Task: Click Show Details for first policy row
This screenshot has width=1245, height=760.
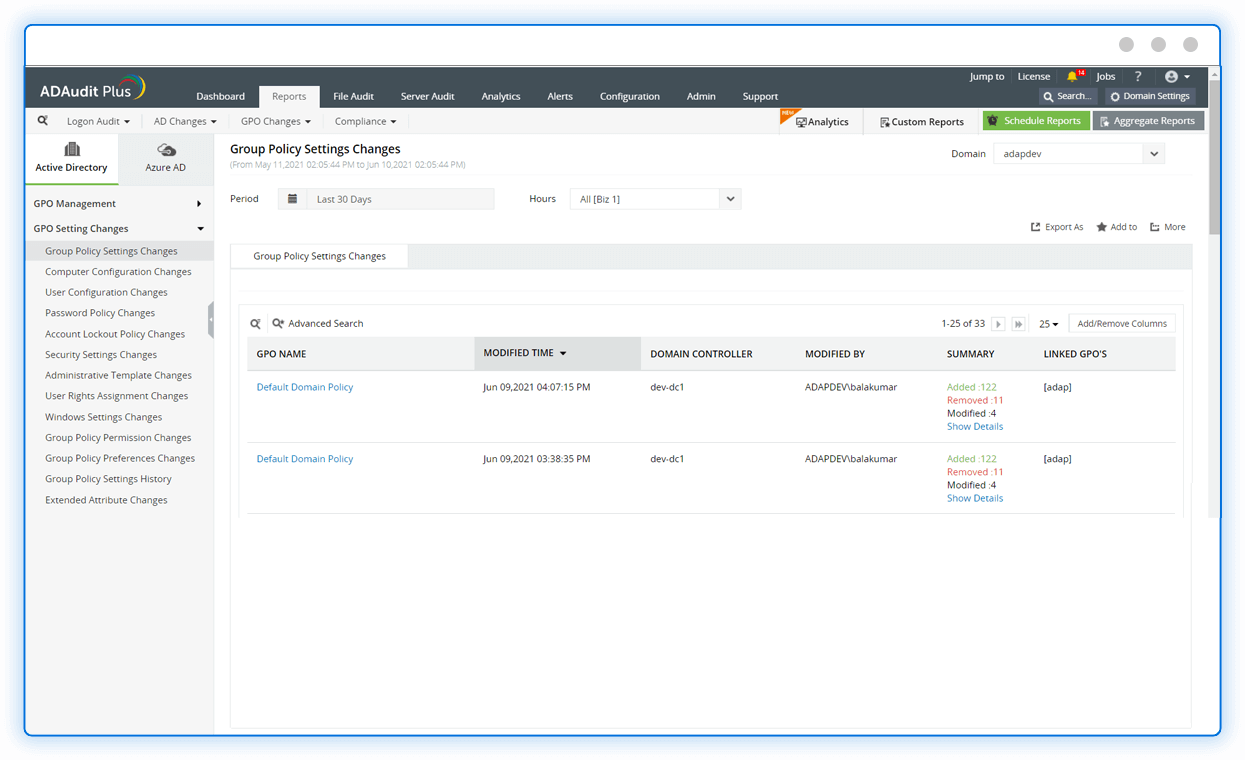Action: pos(975,426)
